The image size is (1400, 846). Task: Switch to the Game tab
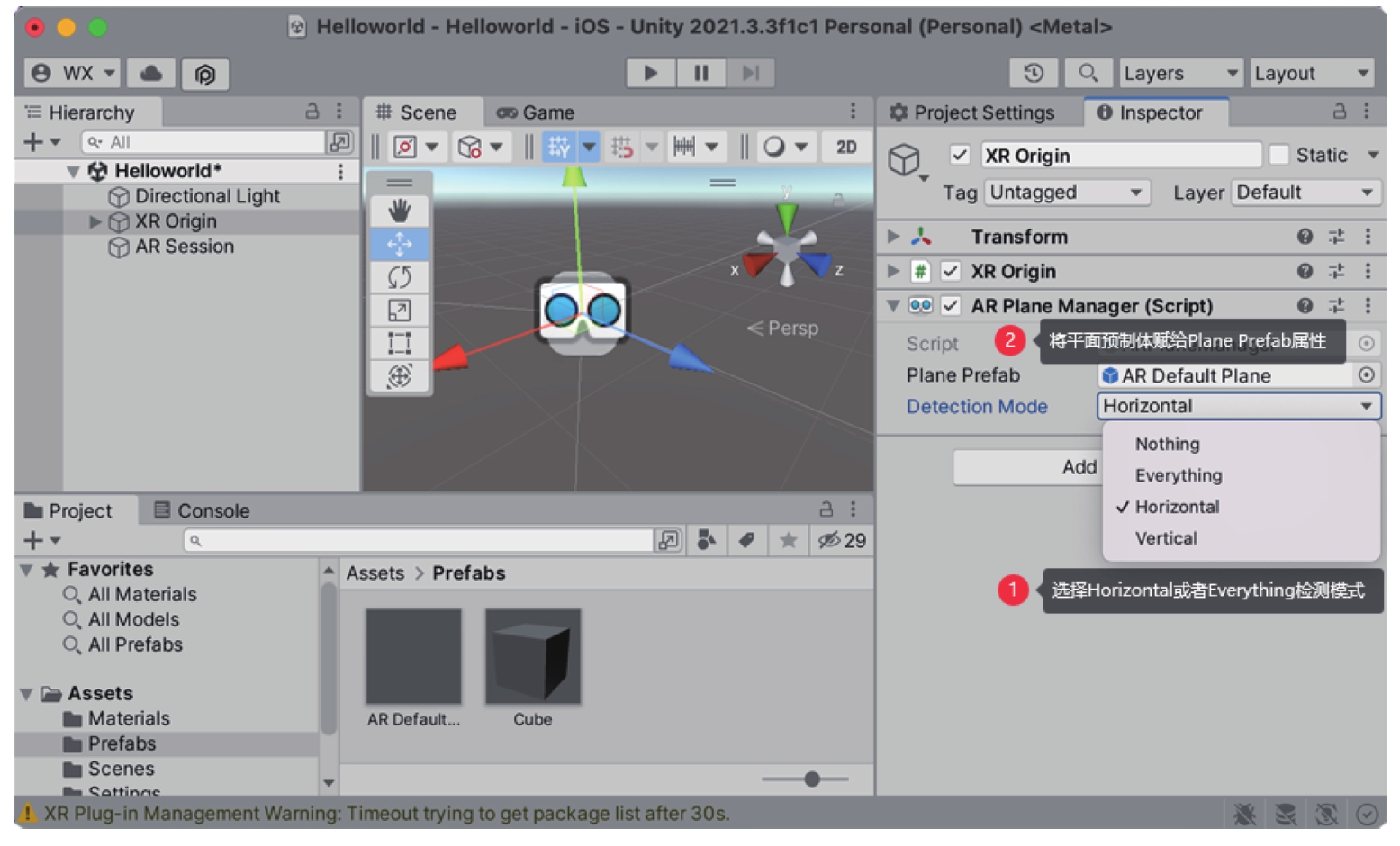point(535,112)
